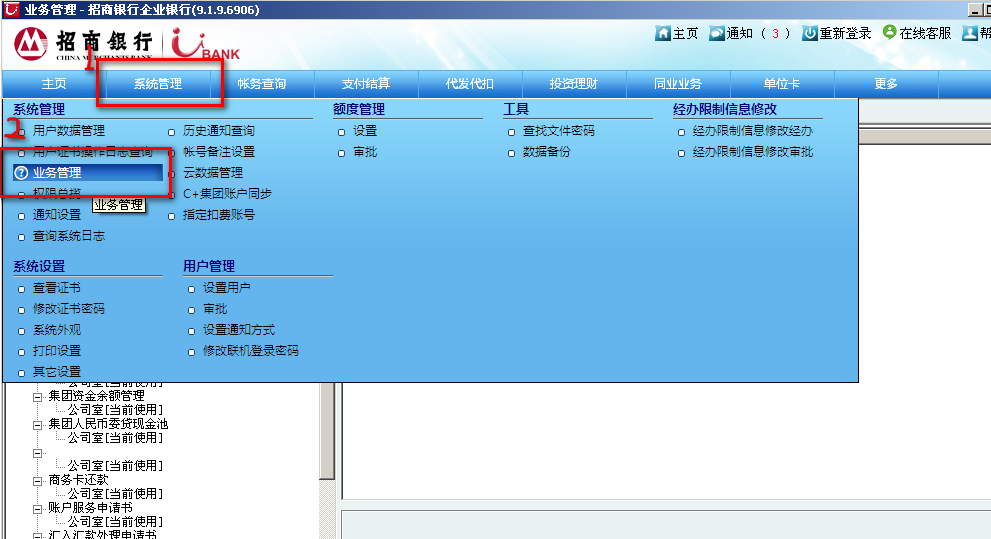This screenshot has width=991, height=539.
Task: Click 数据备份 under 工具
Action: click(x=546, y=152)
